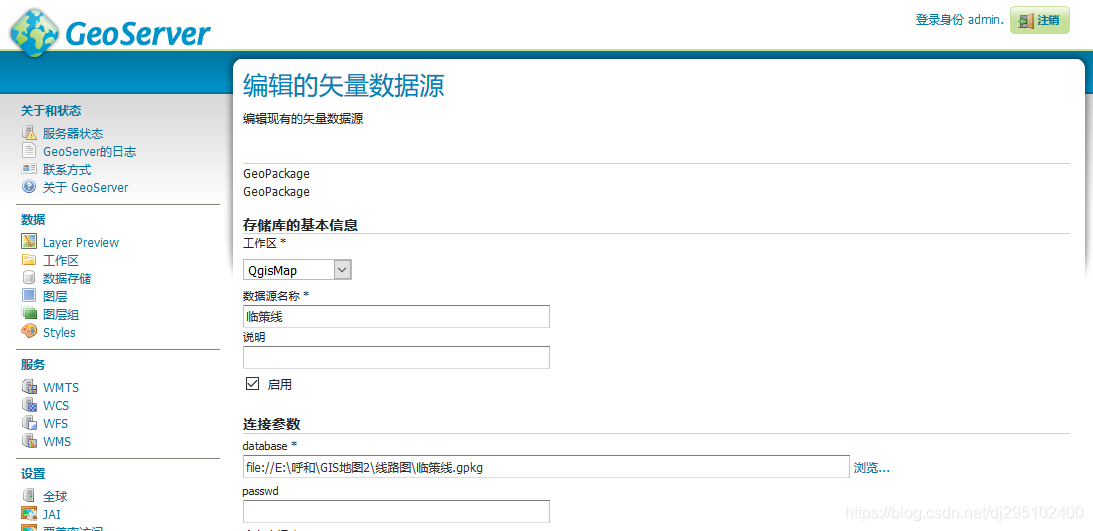Screen dimensions: 1093x531
Task: Open WCS service settings
Action: click(56, 406)
